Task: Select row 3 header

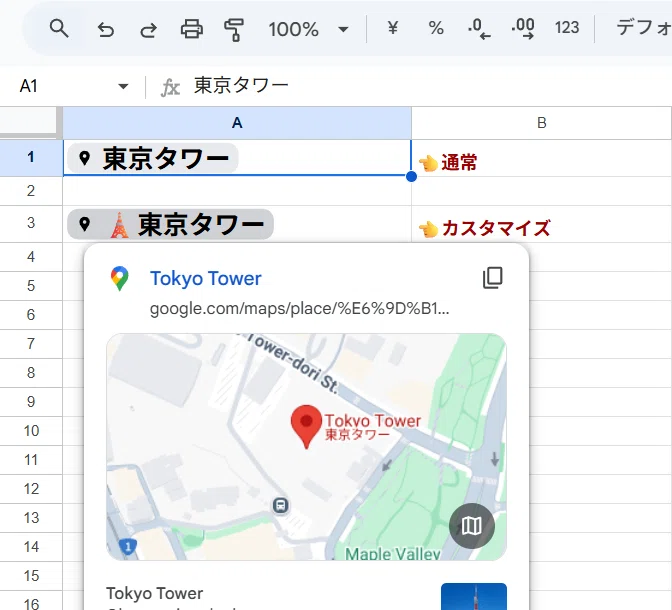Action: click(x=31, y=223)
